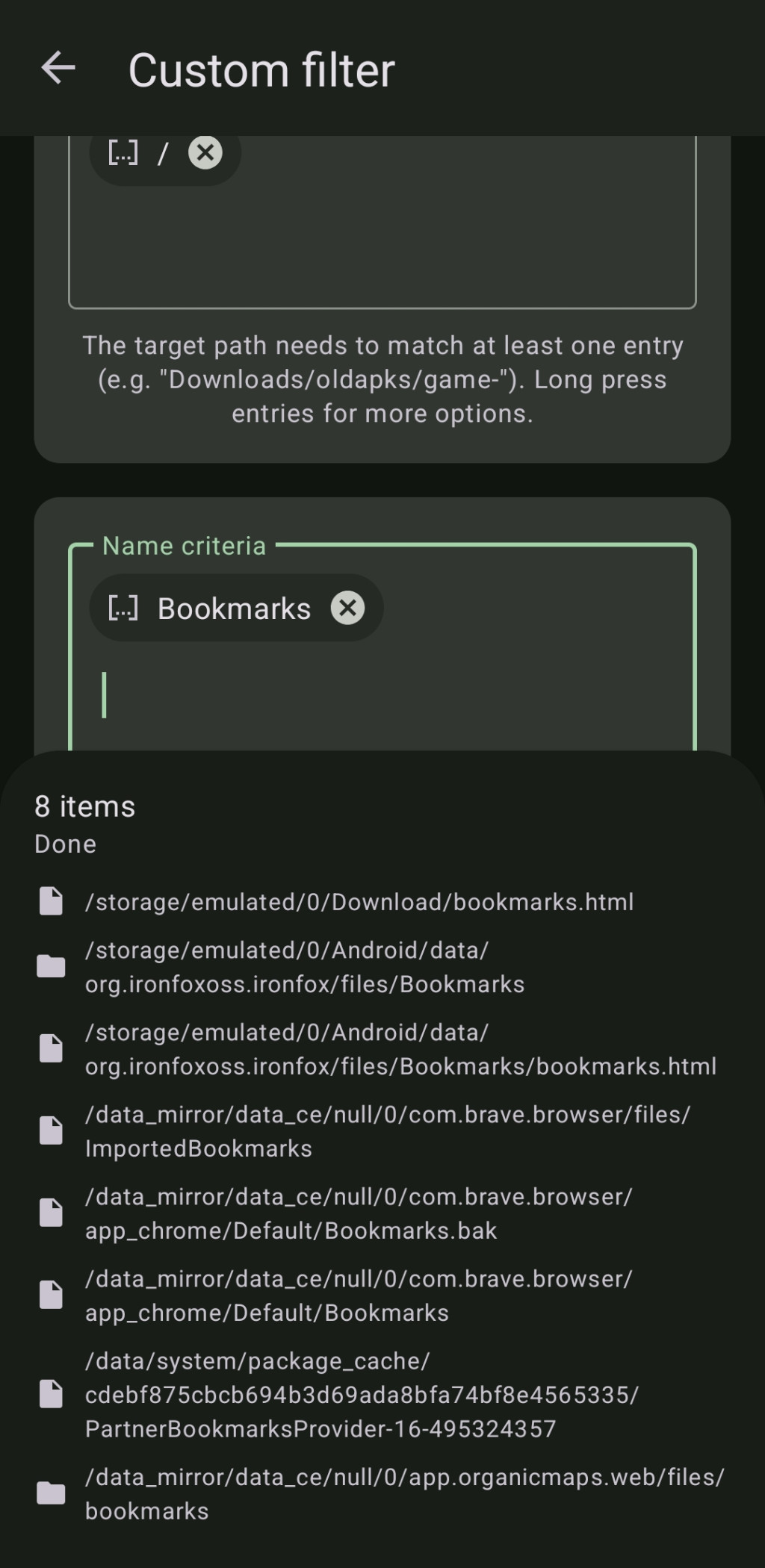
Task: Select the slash path chip
Action: (163, 154)
